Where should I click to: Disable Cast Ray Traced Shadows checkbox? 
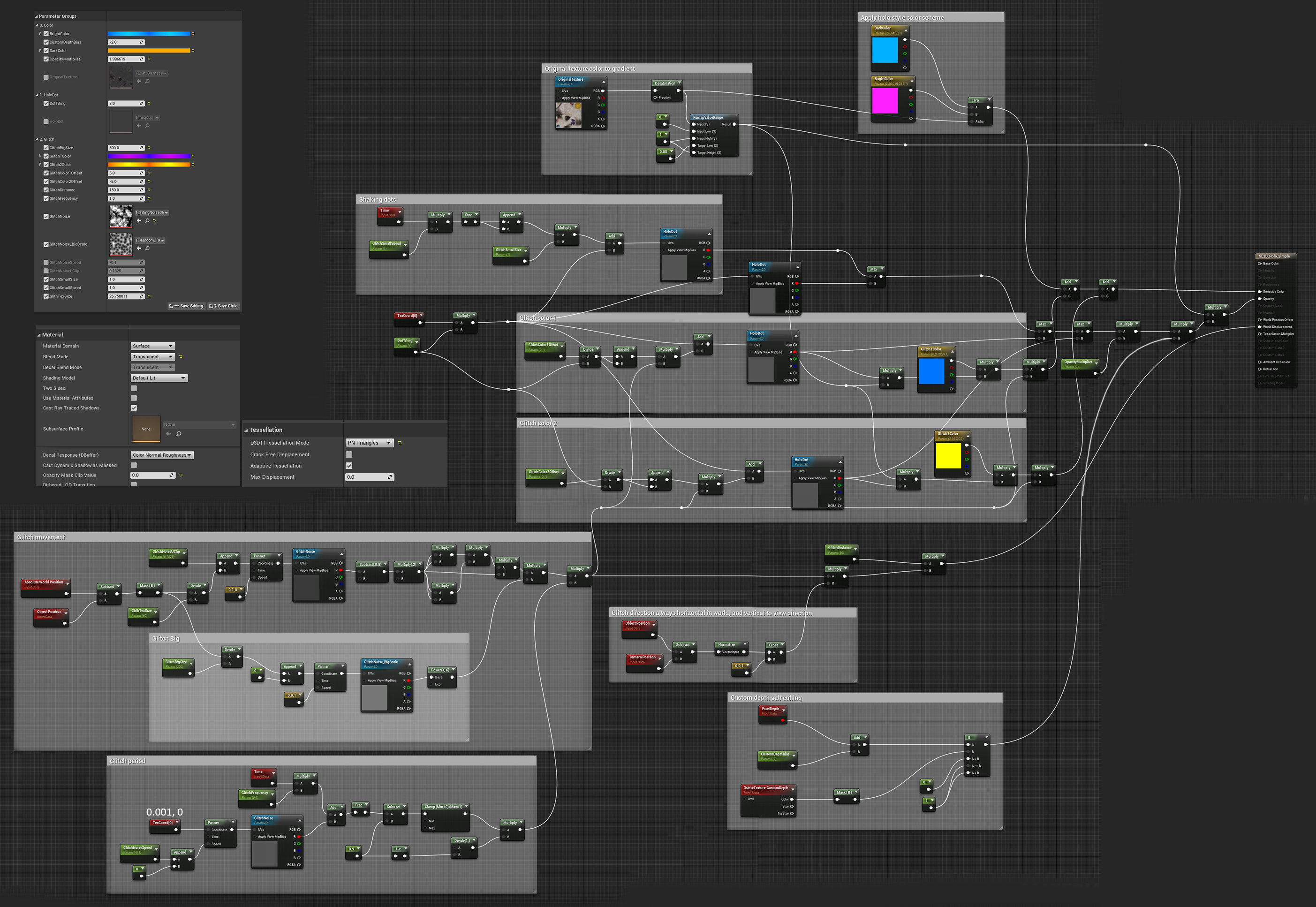point(134,408)
